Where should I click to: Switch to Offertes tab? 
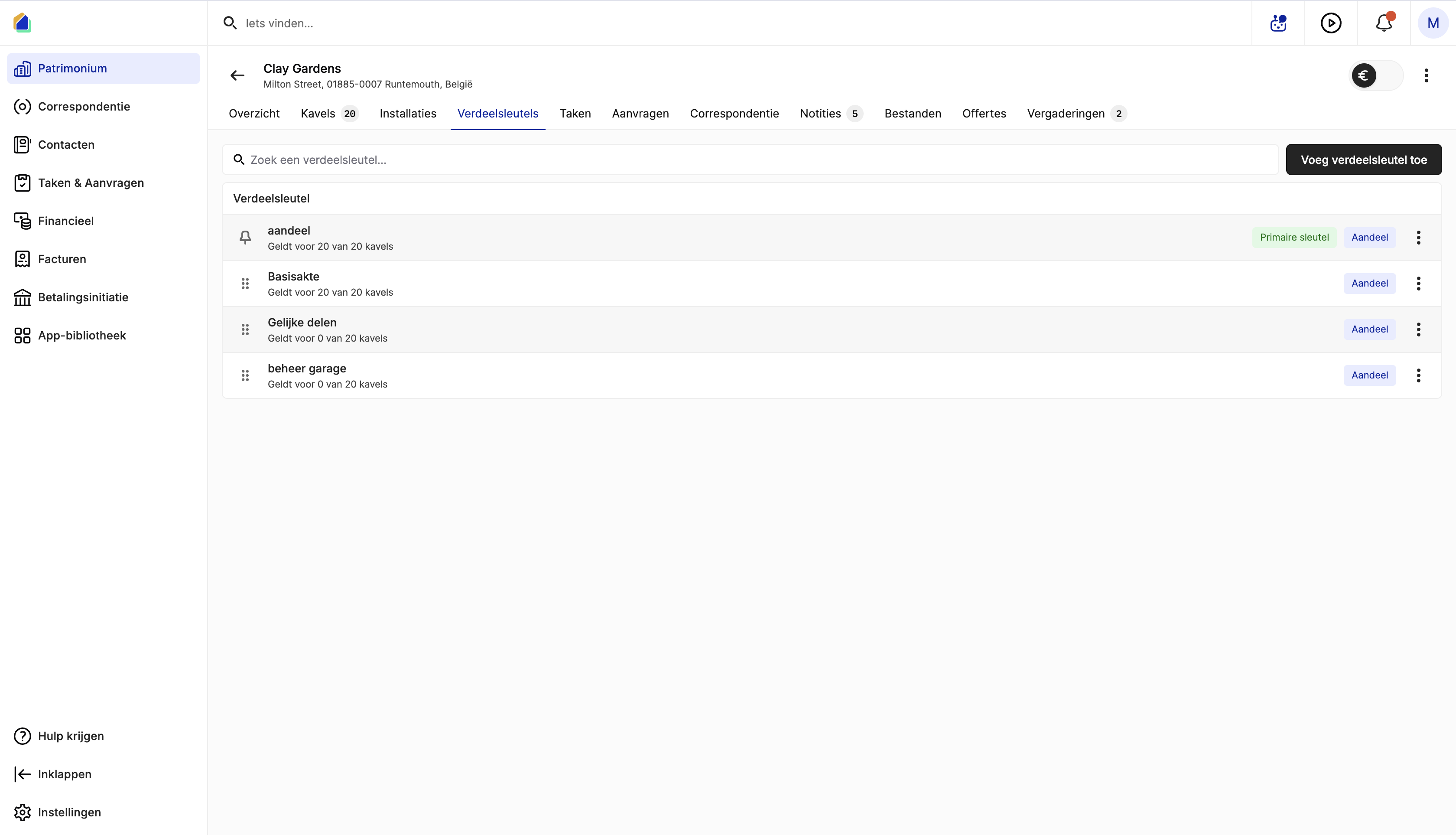point(984,114)
